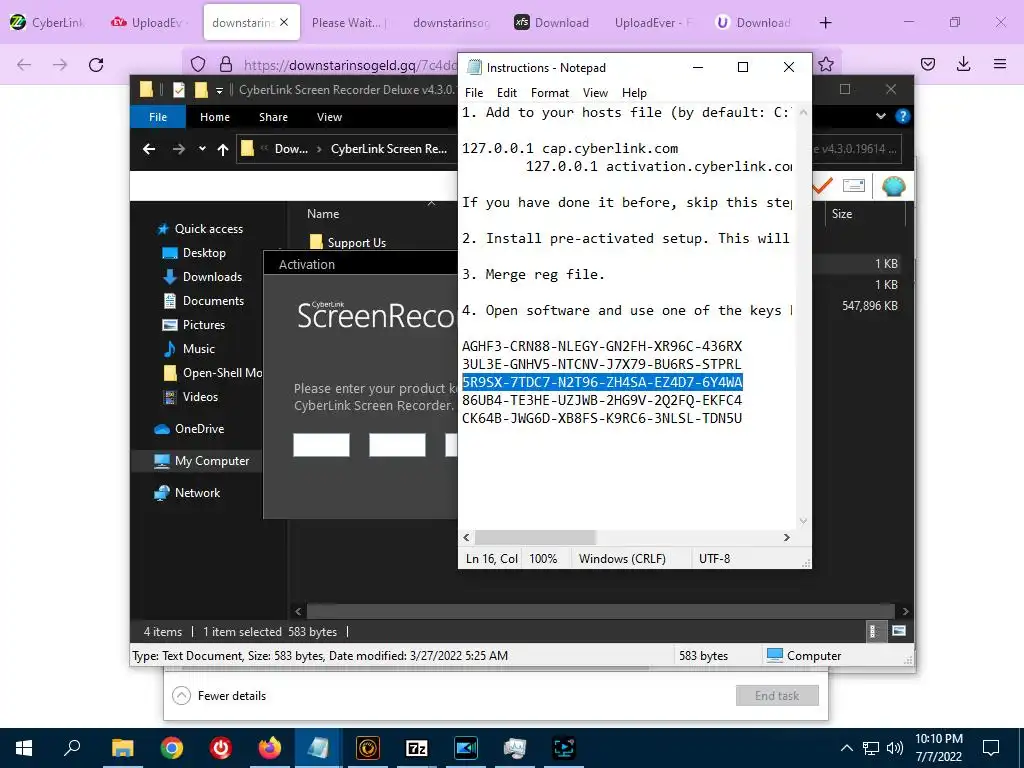Switch to the Please Wait browser tab

point(349,23)
